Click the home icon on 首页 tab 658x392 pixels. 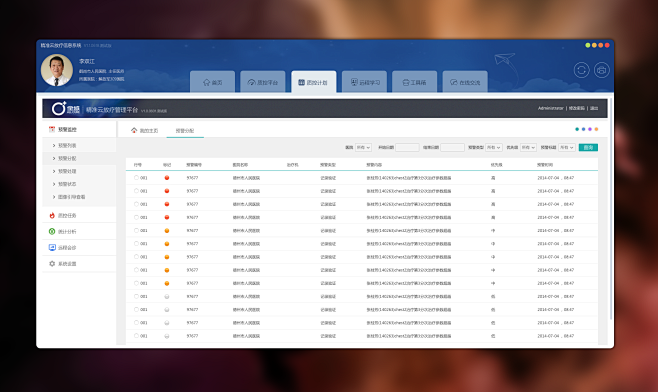pos(206,82)
